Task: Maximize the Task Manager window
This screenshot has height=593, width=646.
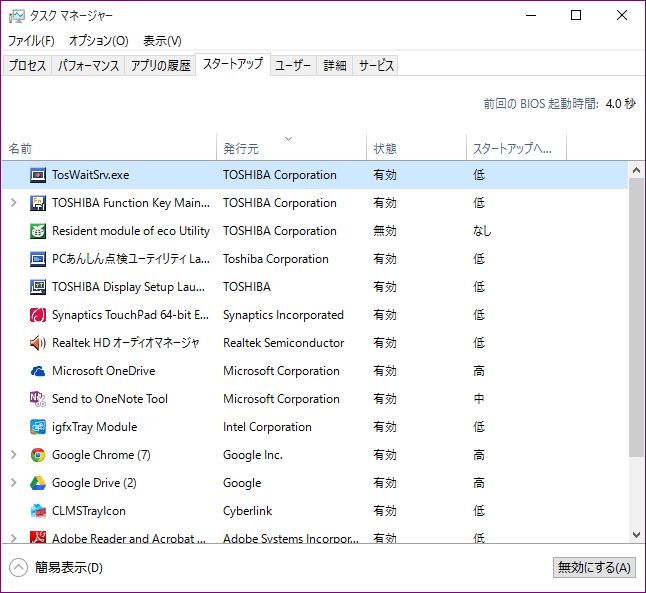Action: tap(576, 16)
